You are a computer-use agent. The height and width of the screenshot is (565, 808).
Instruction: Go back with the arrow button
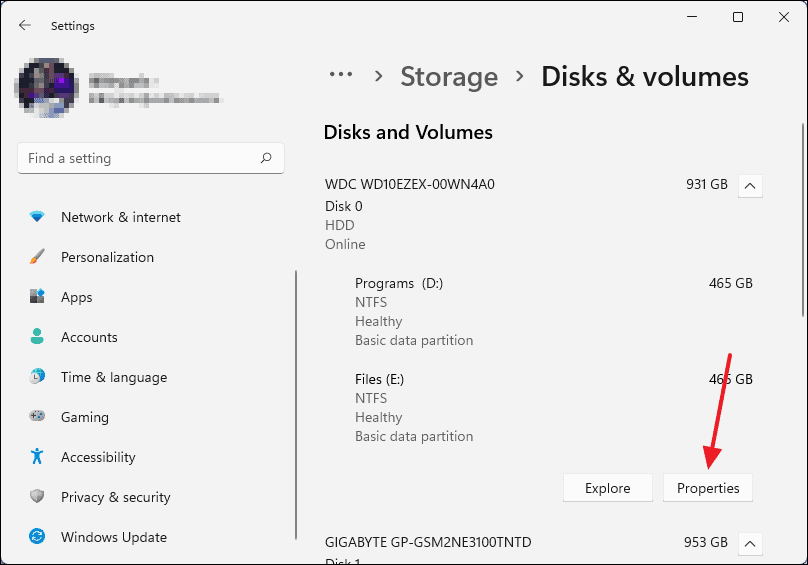click(25, 26)
